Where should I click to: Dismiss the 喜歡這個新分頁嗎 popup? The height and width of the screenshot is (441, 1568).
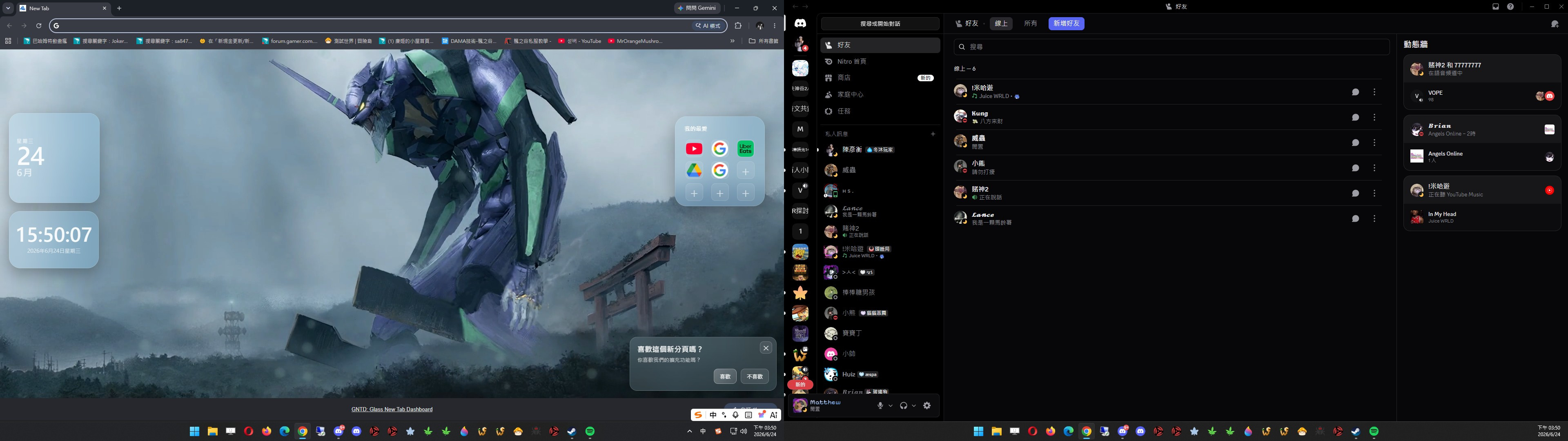click(766, 348)
